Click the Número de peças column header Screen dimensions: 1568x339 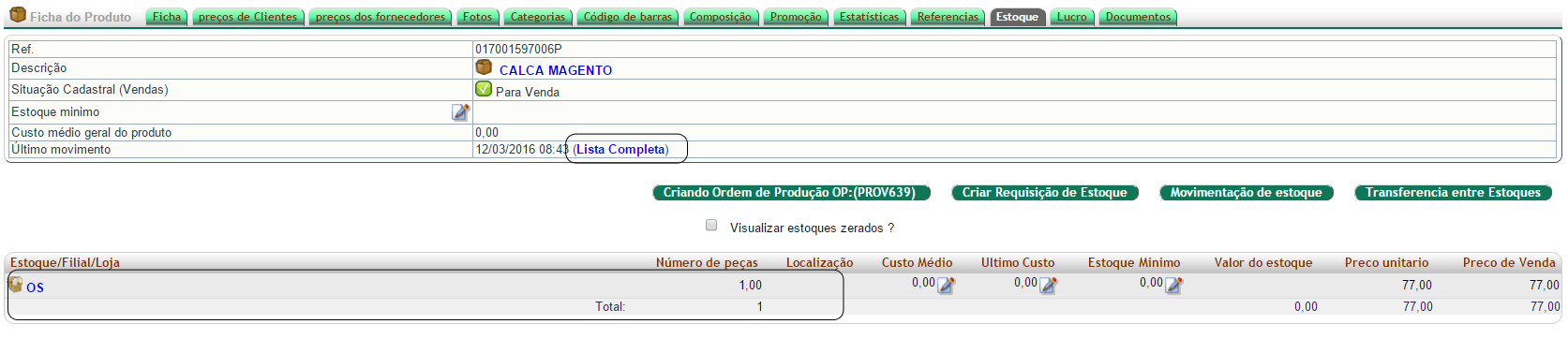pos(707,262)
